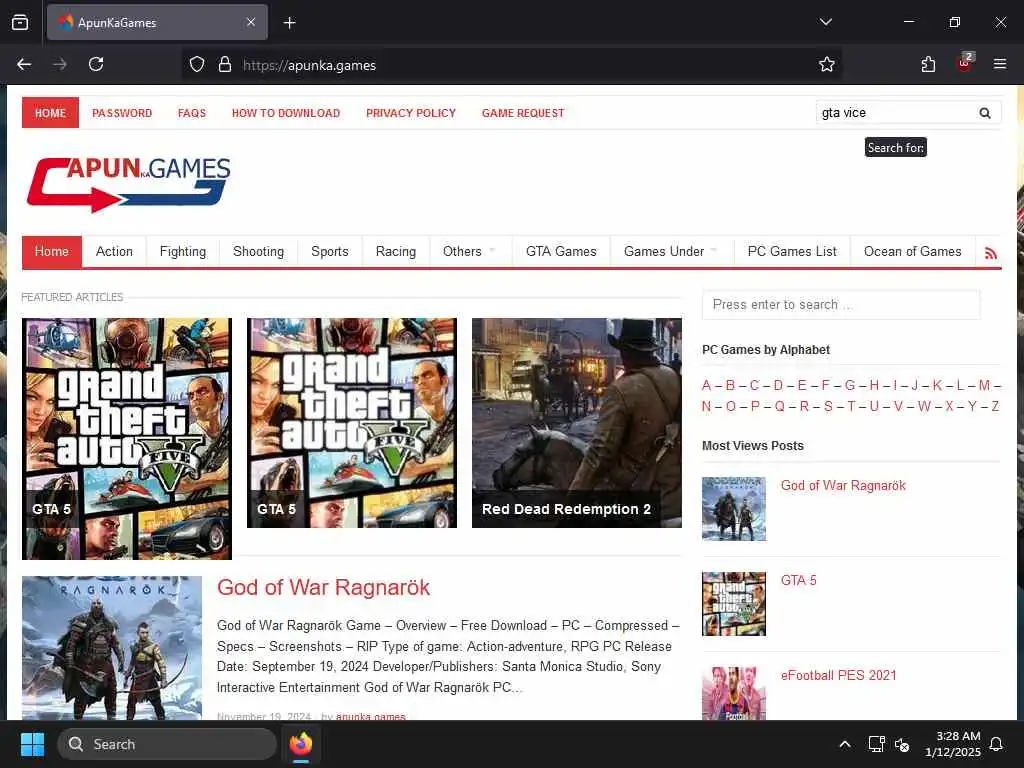Click the ApunKaGames logo

point(128,184)
